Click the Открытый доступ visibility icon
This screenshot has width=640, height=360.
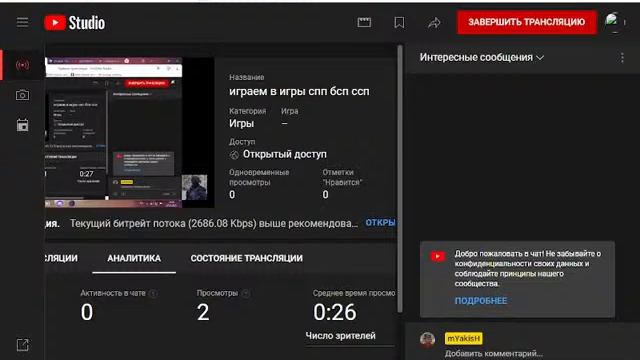click(234, 155)
